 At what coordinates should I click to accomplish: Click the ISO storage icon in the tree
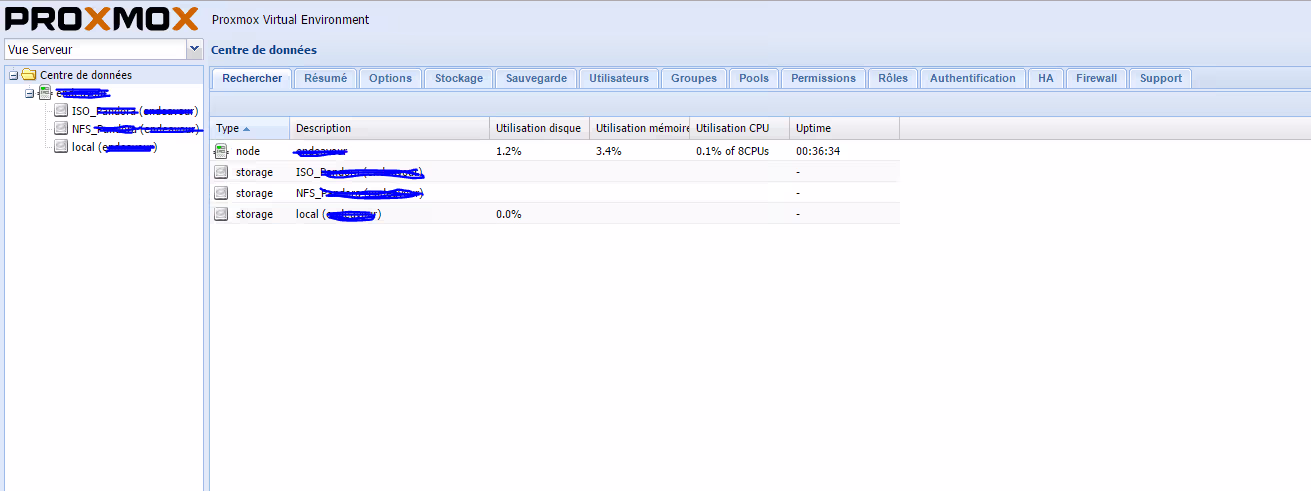point(61,111)
